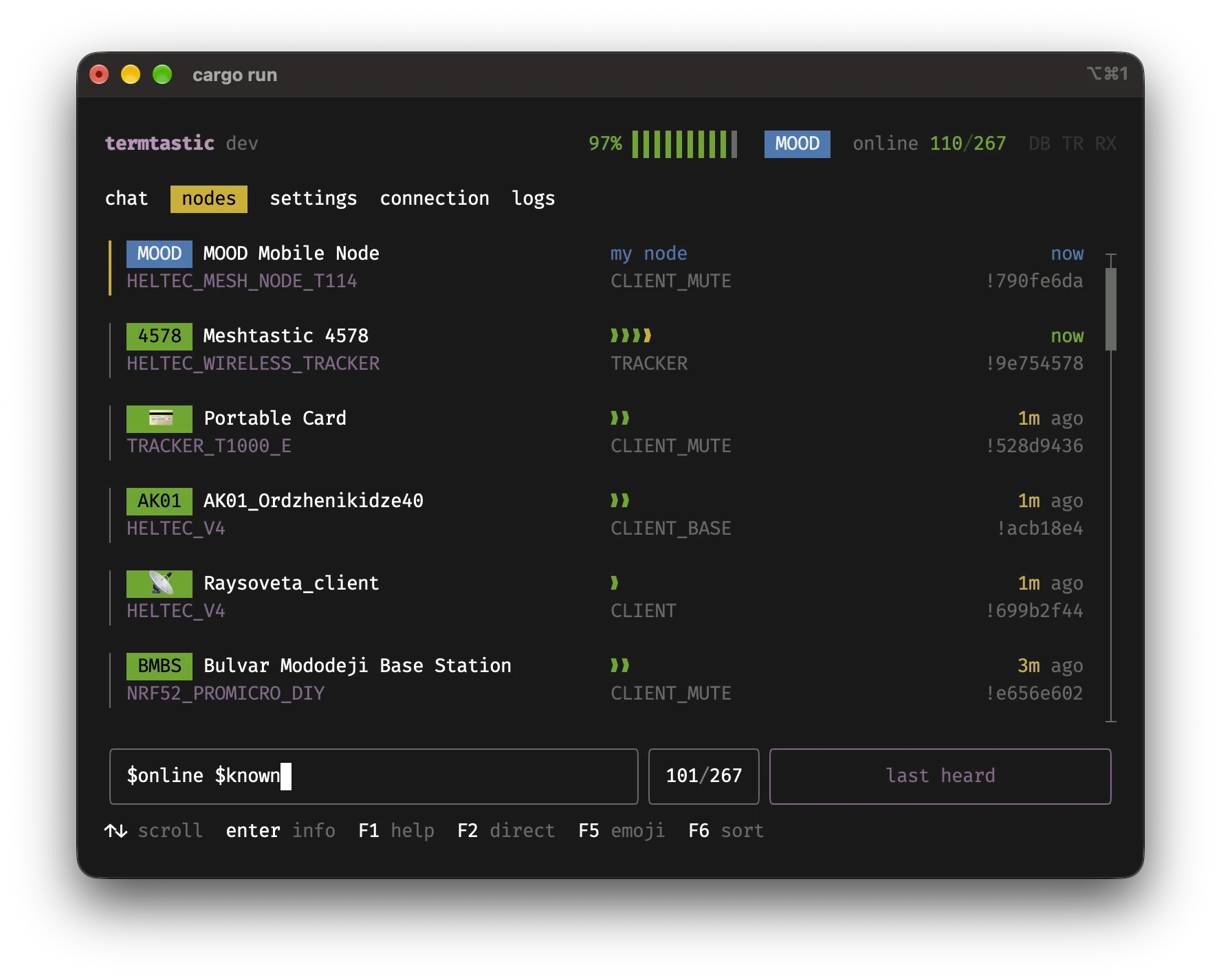Click the BMBS node badge
Image resolution: width=1221 pixels, height=980 pixels.
coord(159,666)
